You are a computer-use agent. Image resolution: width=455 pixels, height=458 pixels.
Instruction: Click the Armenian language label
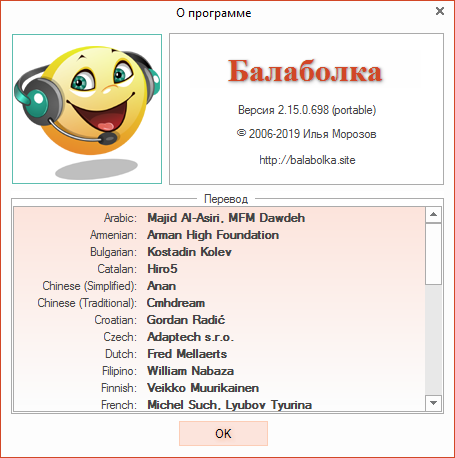point(113,235)
